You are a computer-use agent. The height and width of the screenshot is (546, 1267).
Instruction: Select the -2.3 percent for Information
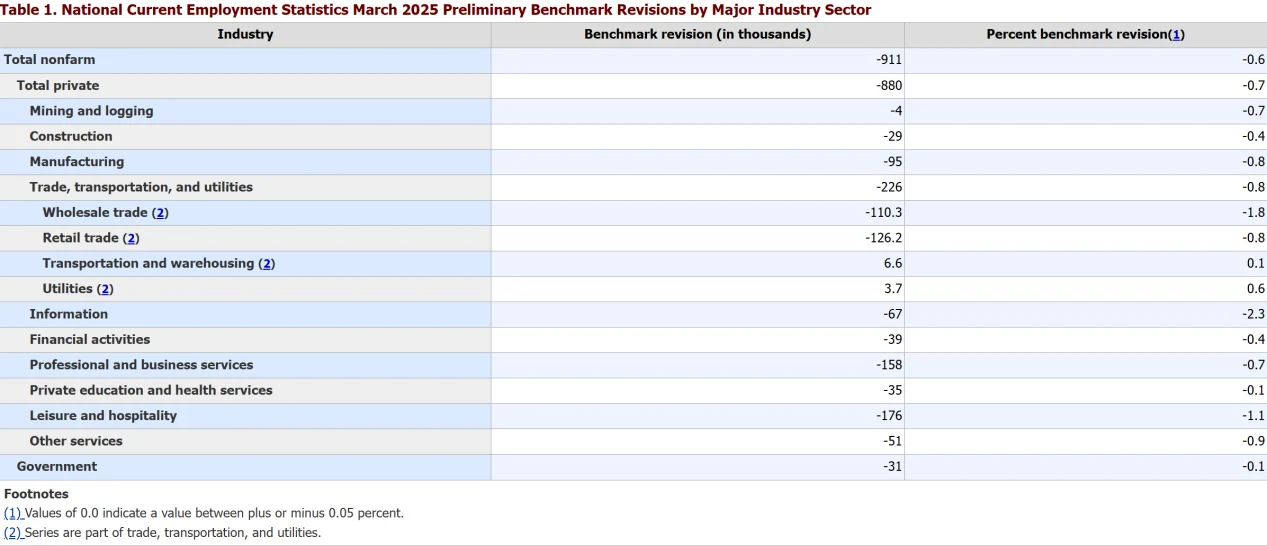(x=1253, y=314)
